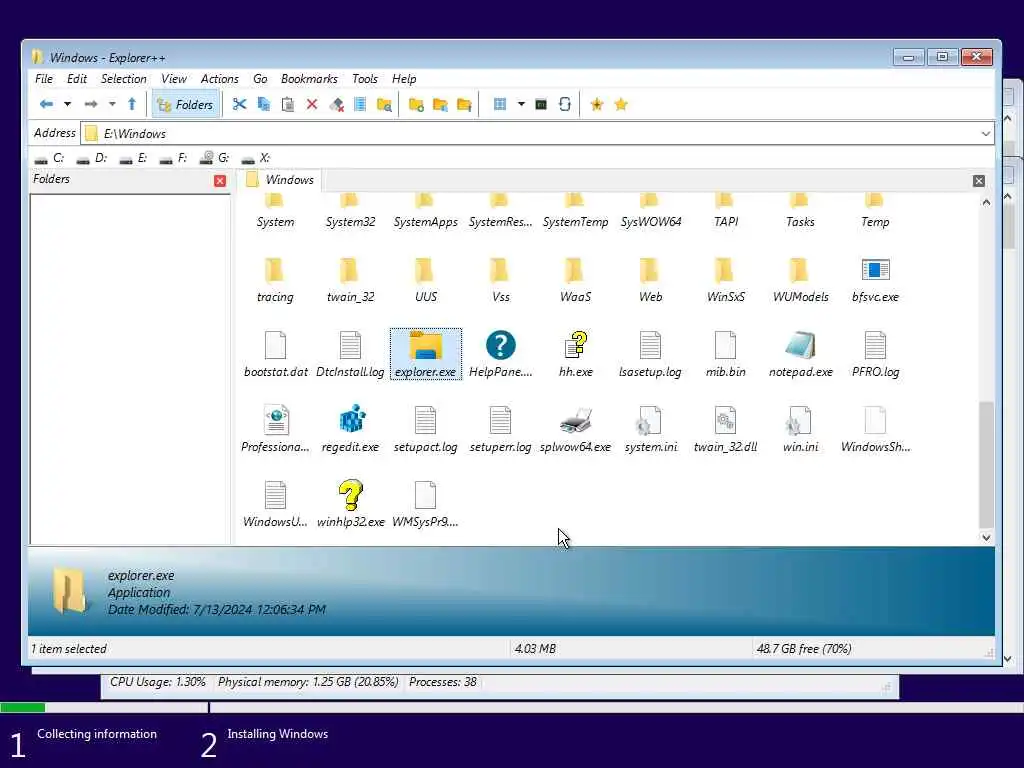
Task: Open organize bookmarks second star icon
Action: [620, 104]
